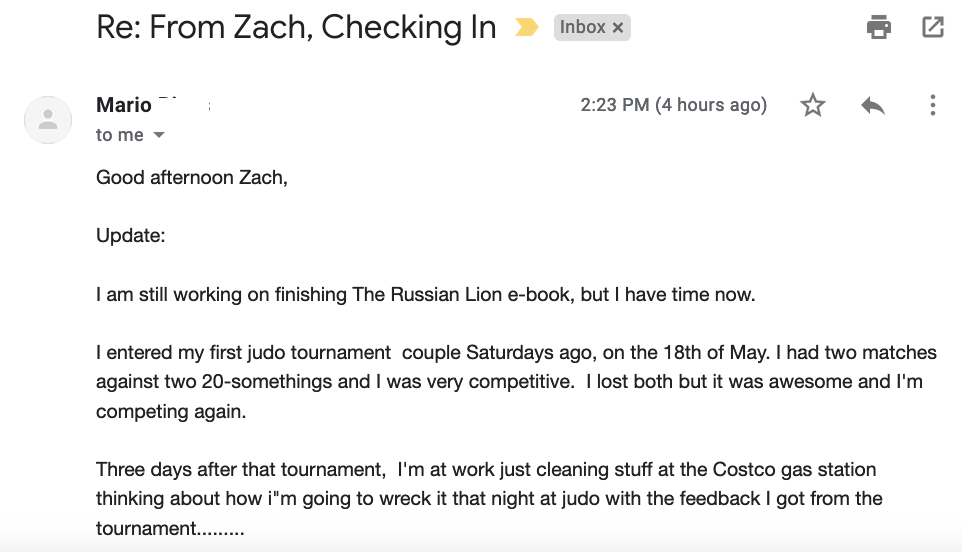Expand recipient details arrow beside 'to me'
962x552 pixels.
[x=159, y=135]
